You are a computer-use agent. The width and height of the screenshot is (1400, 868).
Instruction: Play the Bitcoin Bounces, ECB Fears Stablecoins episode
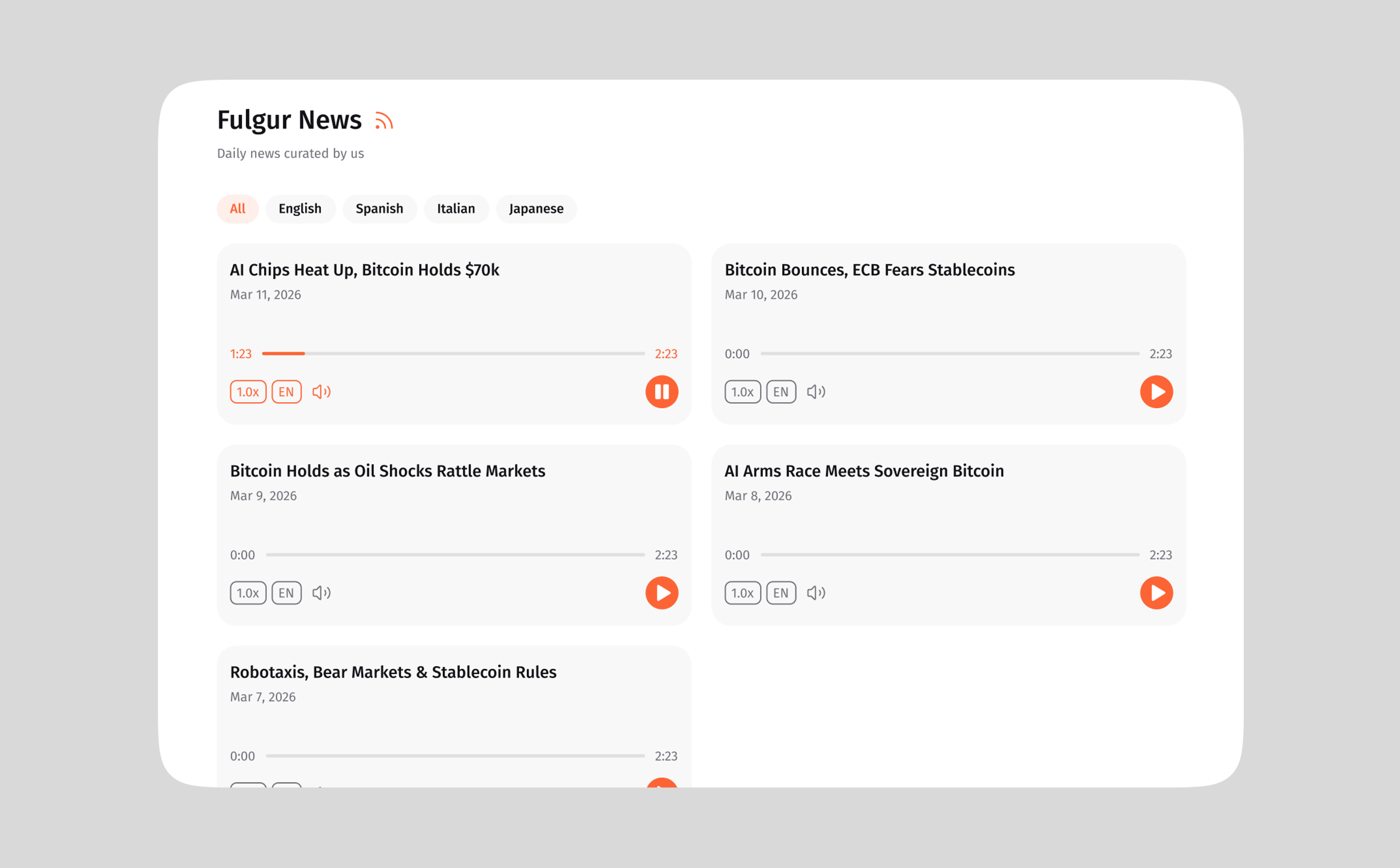[x=1156, y=392]
